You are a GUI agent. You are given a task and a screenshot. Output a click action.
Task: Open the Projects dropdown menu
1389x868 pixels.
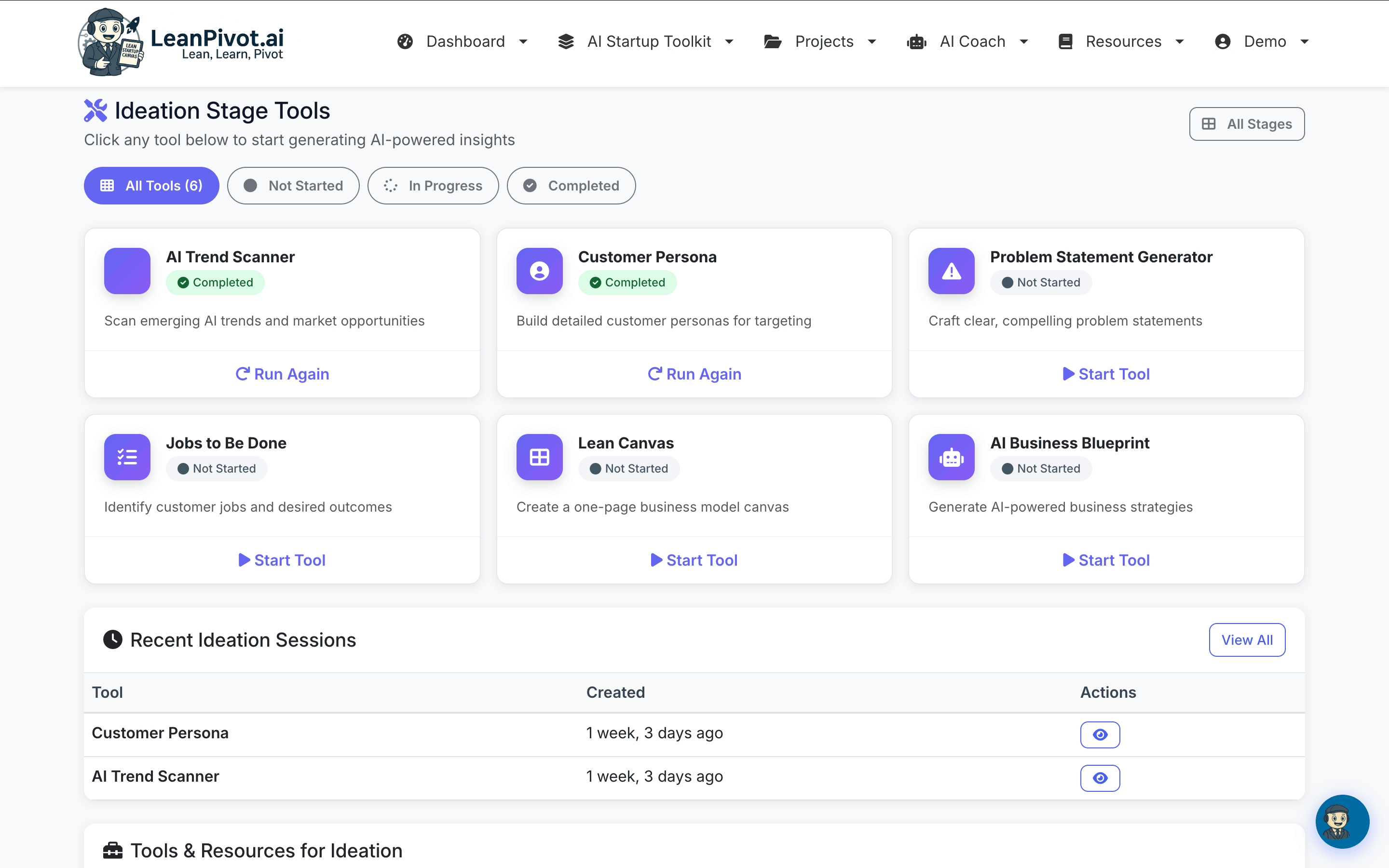[820, 41]
